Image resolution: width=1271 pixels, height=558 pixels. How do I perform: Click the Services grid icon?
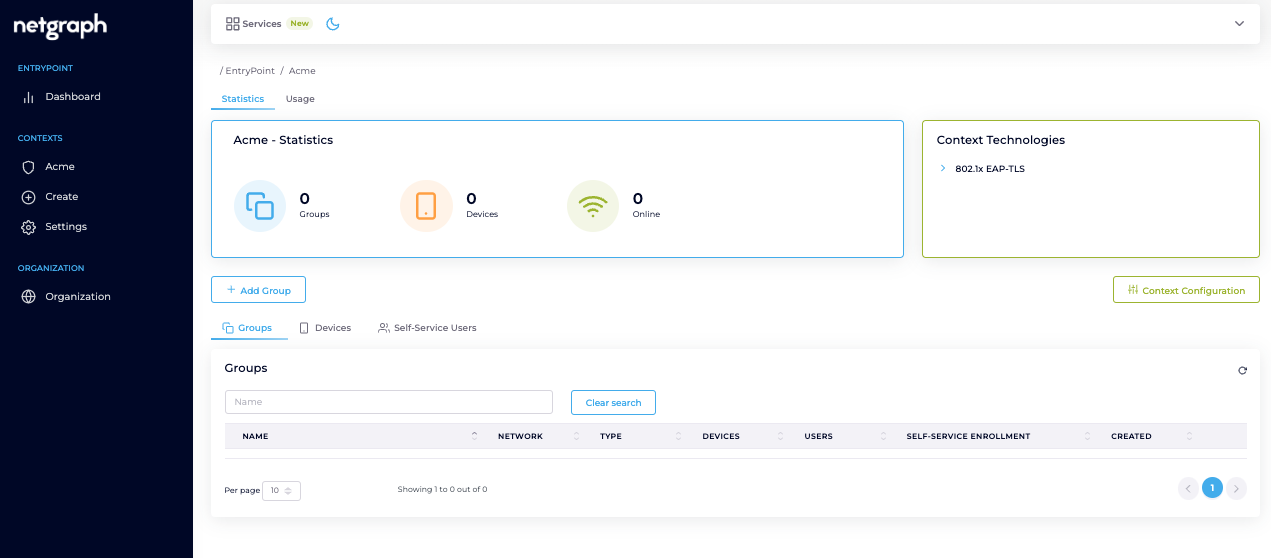click(x=232, y=23)
